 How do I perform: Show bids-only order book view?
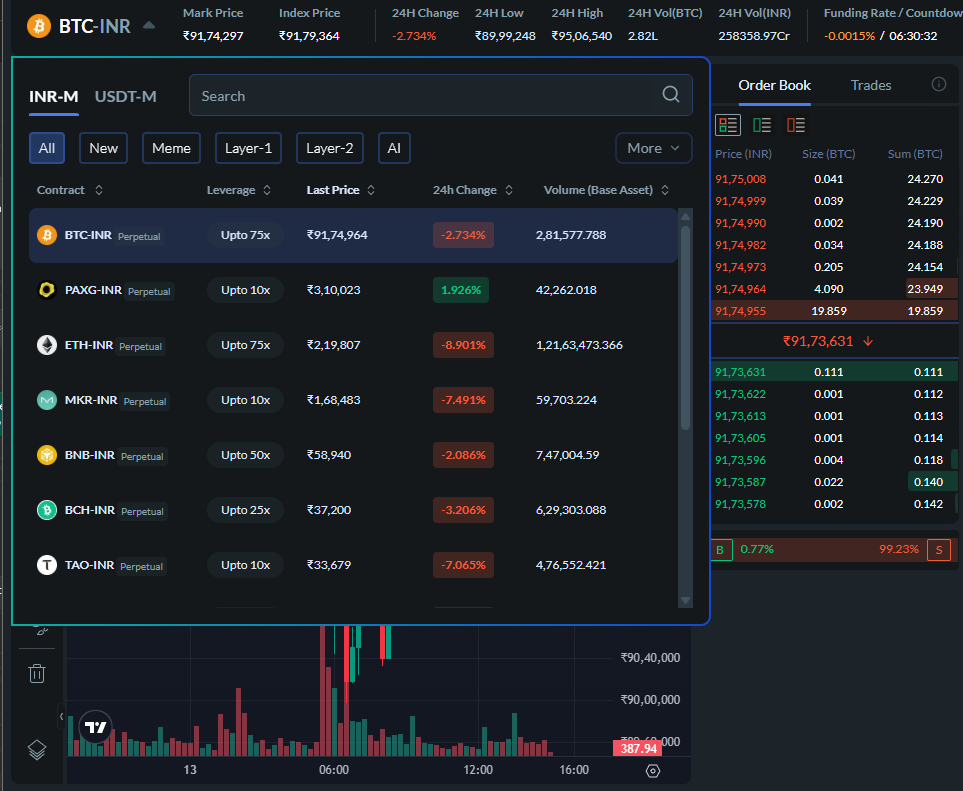point(762,125)
